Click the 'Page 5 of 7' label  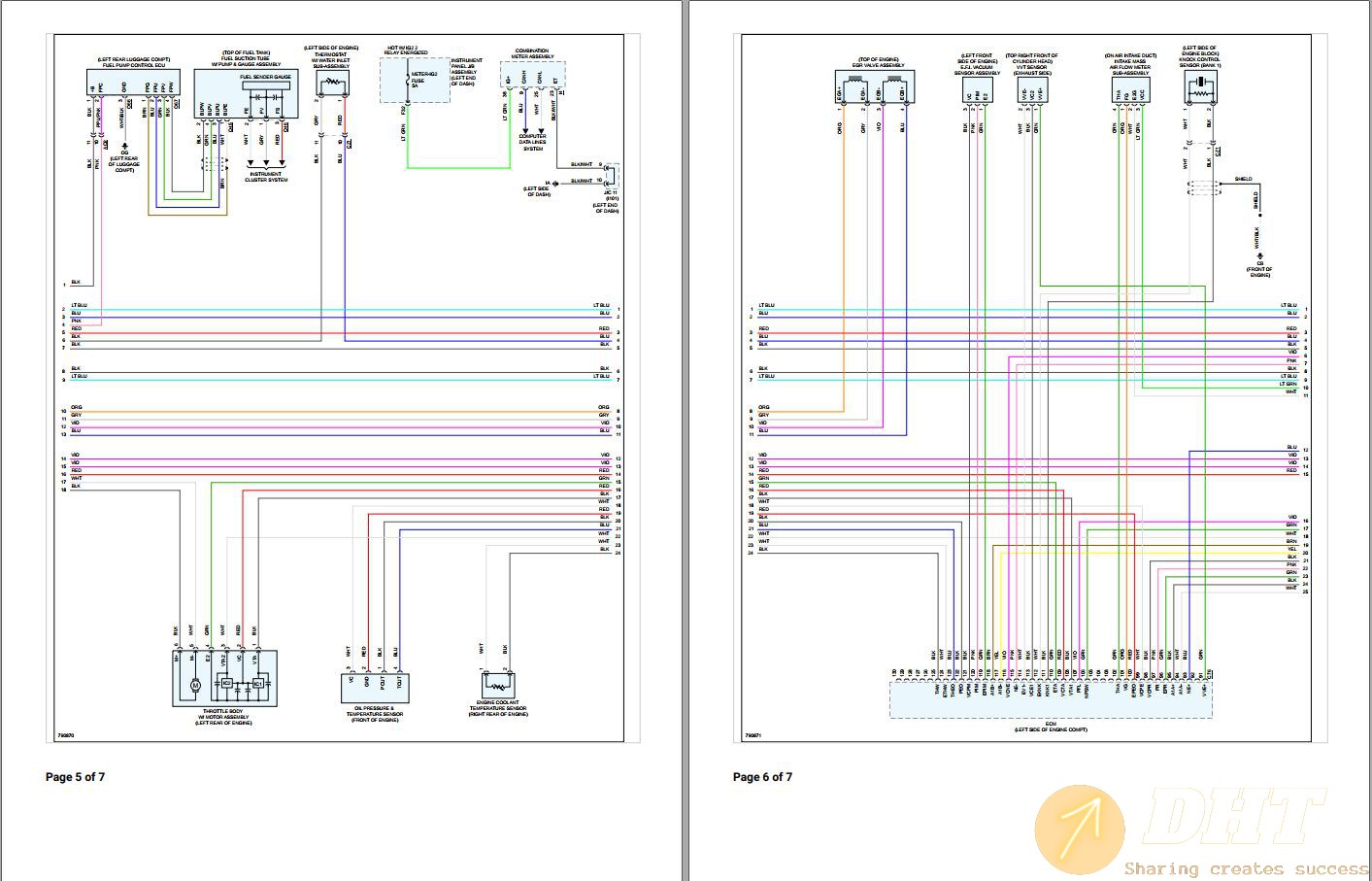(x=75, y=777)
